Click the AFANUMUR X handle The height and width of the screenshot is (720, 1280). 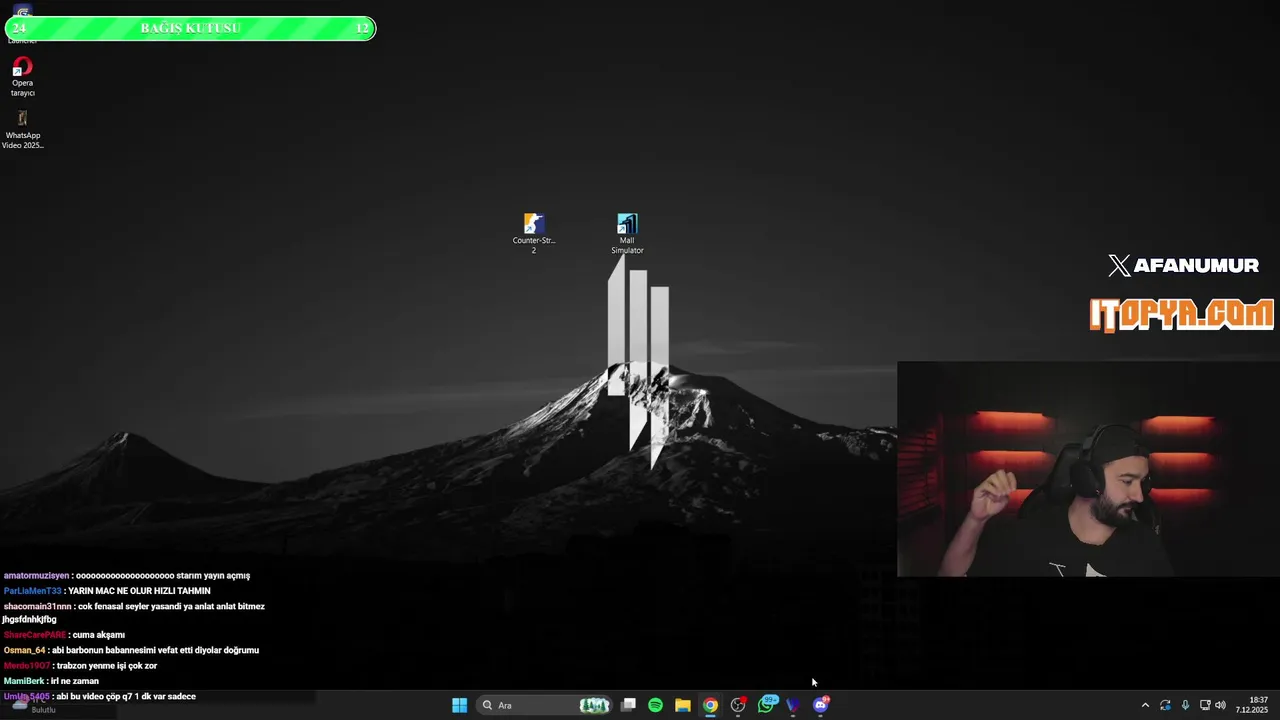point(1183,265)
